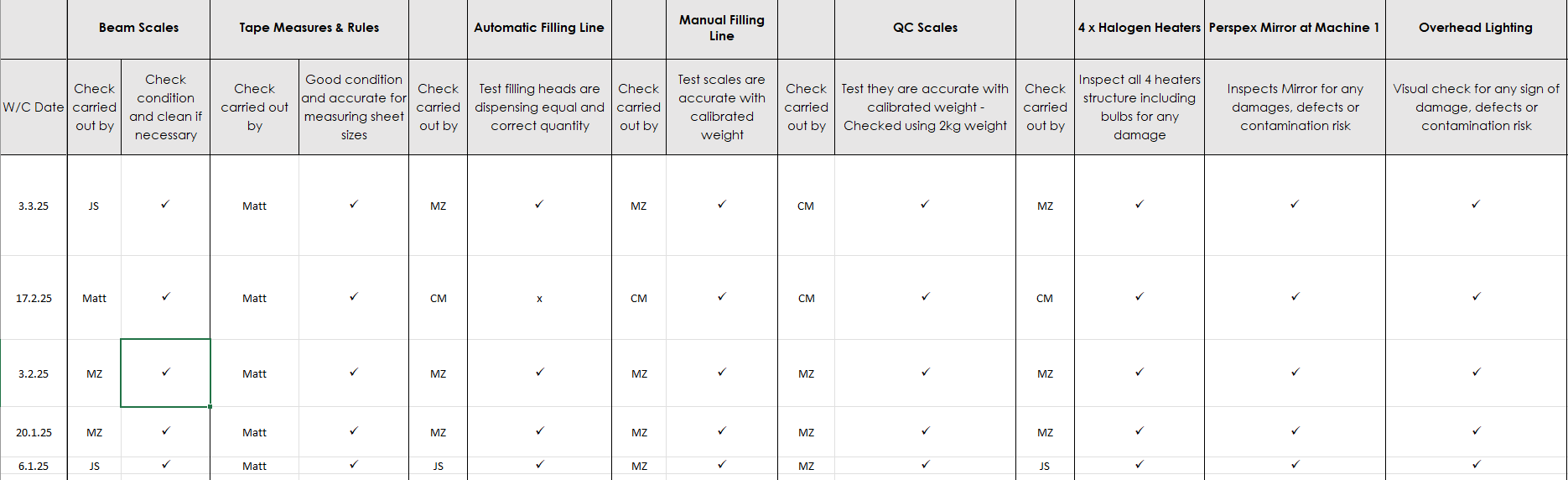Select the QC Scales header cell
Screen dimensions: 1568x480
(925, 28)
